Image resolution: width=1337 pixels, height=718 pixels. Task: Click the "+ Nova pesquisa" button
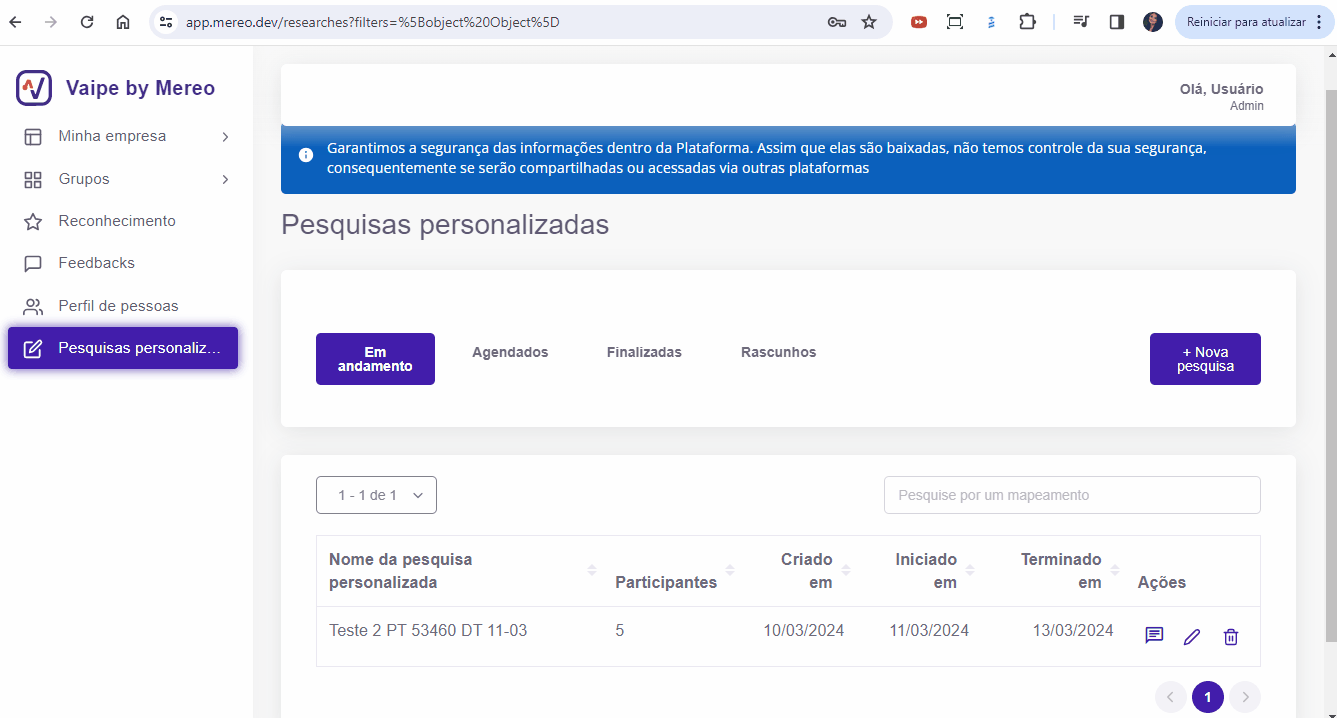click(x=1205, y=358)
